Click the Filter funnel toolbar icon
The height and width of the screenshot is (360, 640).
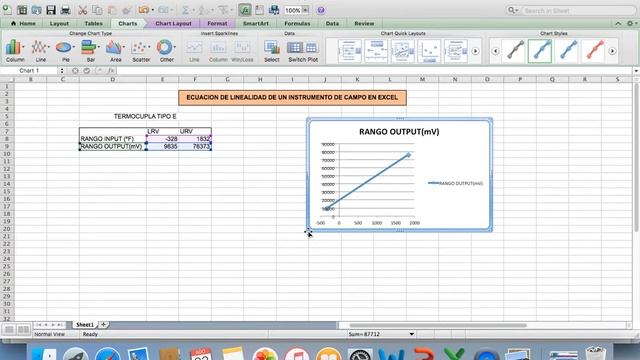point(223,10)
